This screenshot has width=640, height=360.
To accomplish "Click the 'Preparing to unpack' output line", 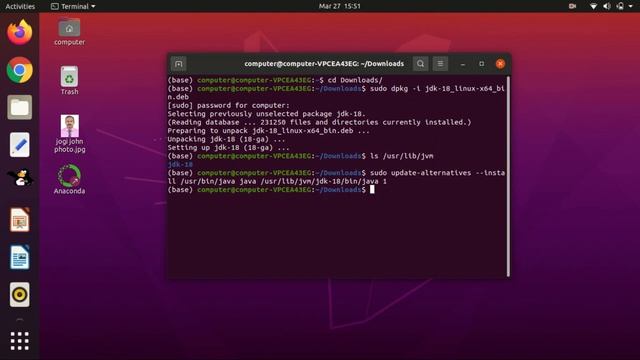I will [x=269, y=131].
